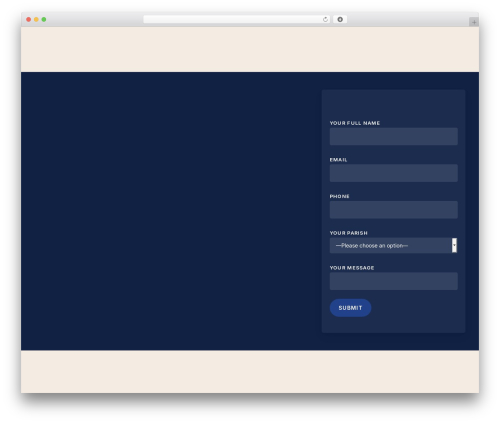Click the "Your Message" label text
Screen dimensions: 500x423
(352, 268)
